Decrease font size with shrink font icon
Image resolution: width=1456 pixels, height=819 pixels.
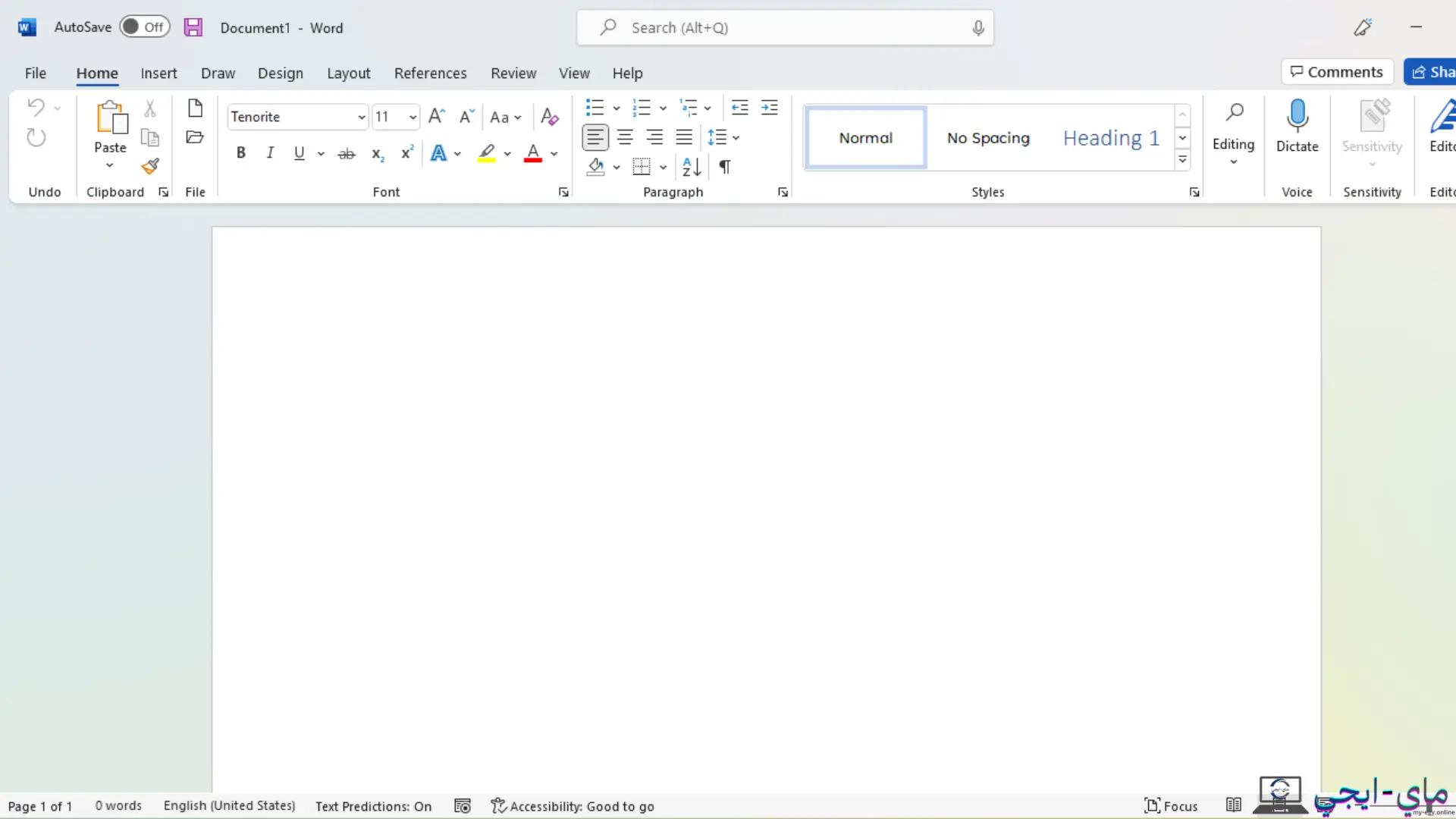coord(466,116)
